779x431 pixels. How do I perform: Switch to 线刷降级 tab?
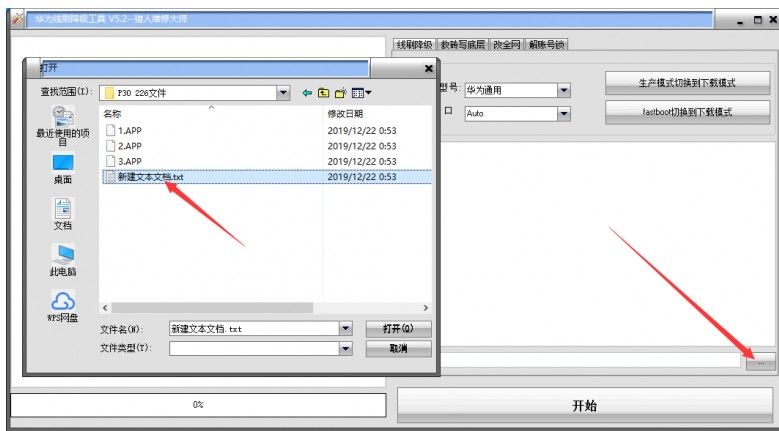pyautogui.click(x=414, y=45)
